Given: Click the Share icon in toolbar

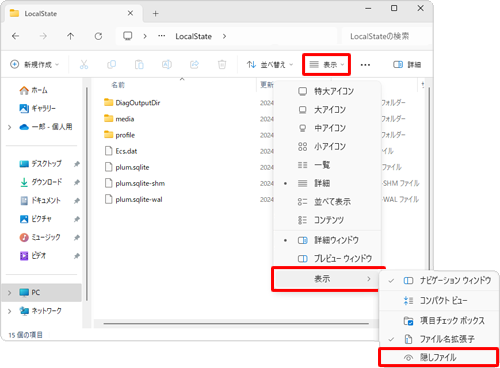Looking at the screenshot, I should 194,64.
